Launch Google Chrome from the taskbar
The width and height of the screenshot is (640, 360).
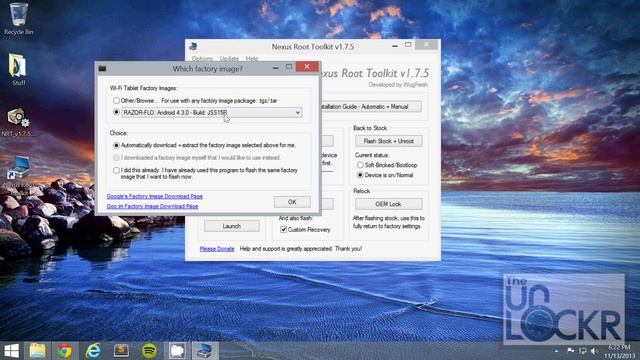pos(64,351)
